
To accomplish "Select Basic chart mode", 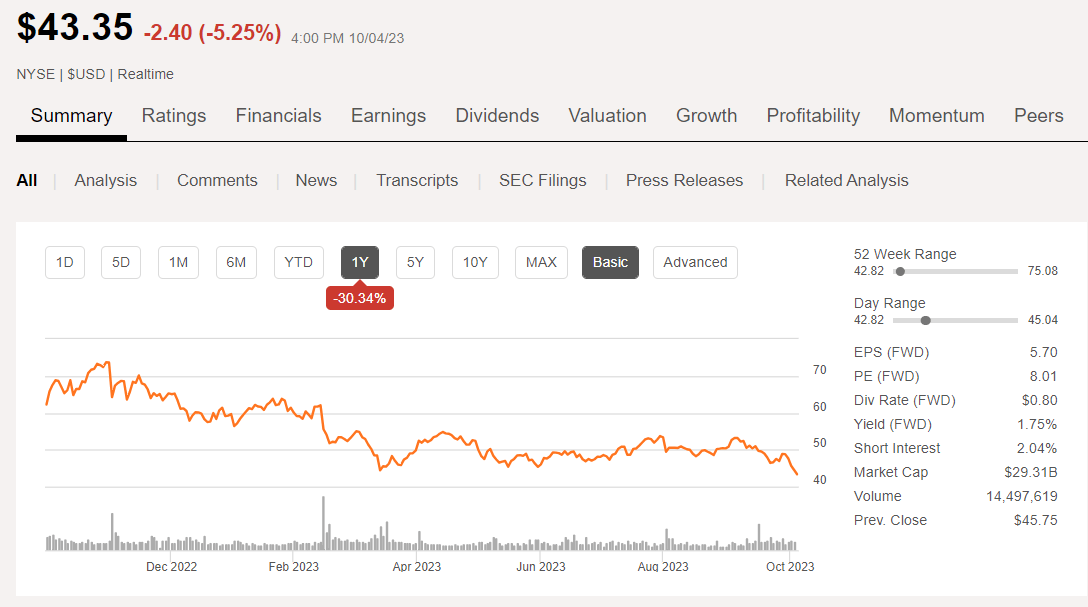I will coord(610,262).
